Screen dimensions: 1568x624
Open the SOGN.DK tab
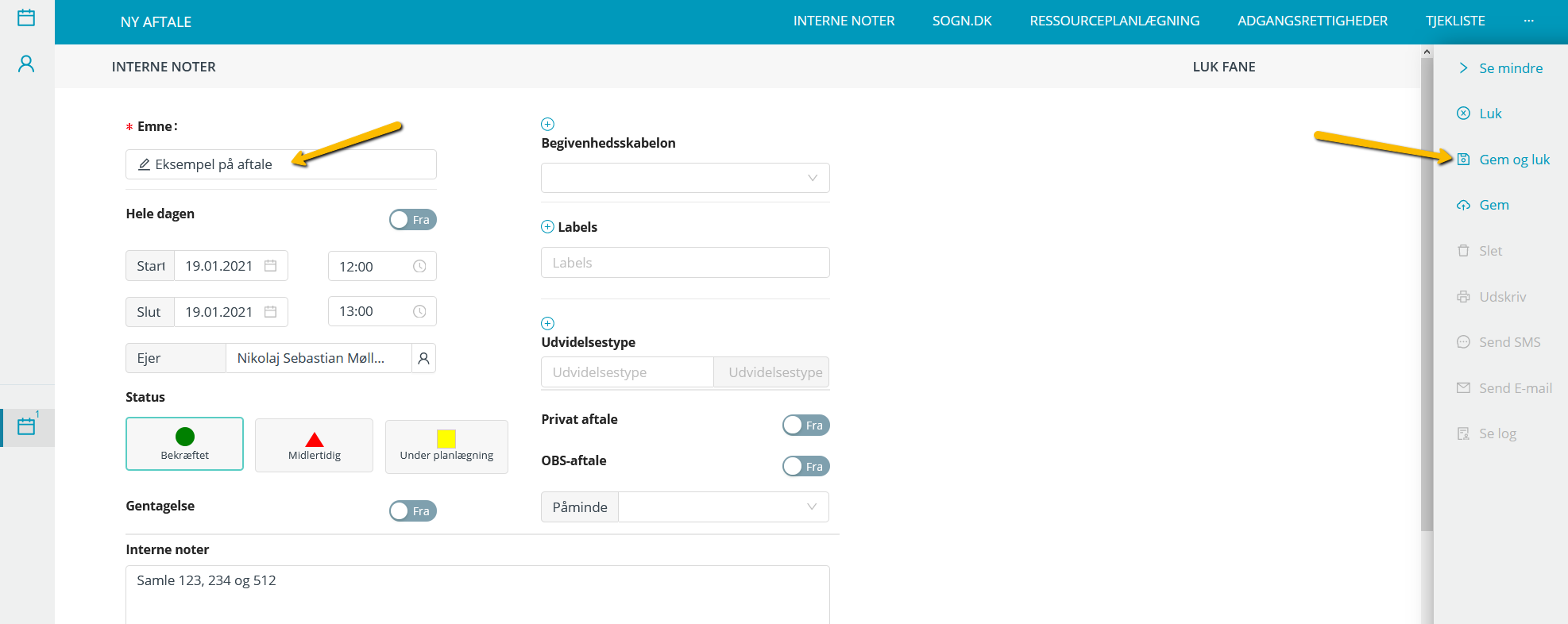pyautogui.click(x=962, y=21)
